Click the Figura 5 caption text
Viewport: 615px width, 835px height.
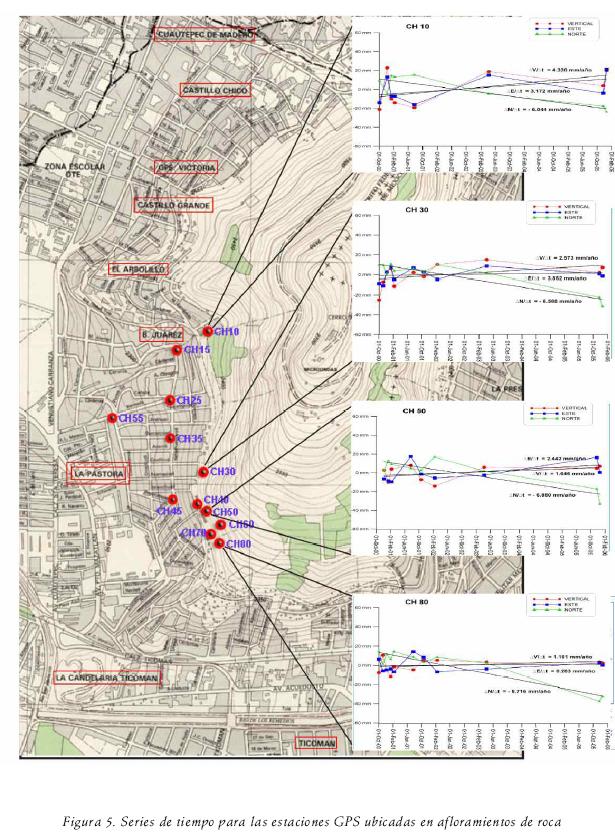(x=307, y=793)
